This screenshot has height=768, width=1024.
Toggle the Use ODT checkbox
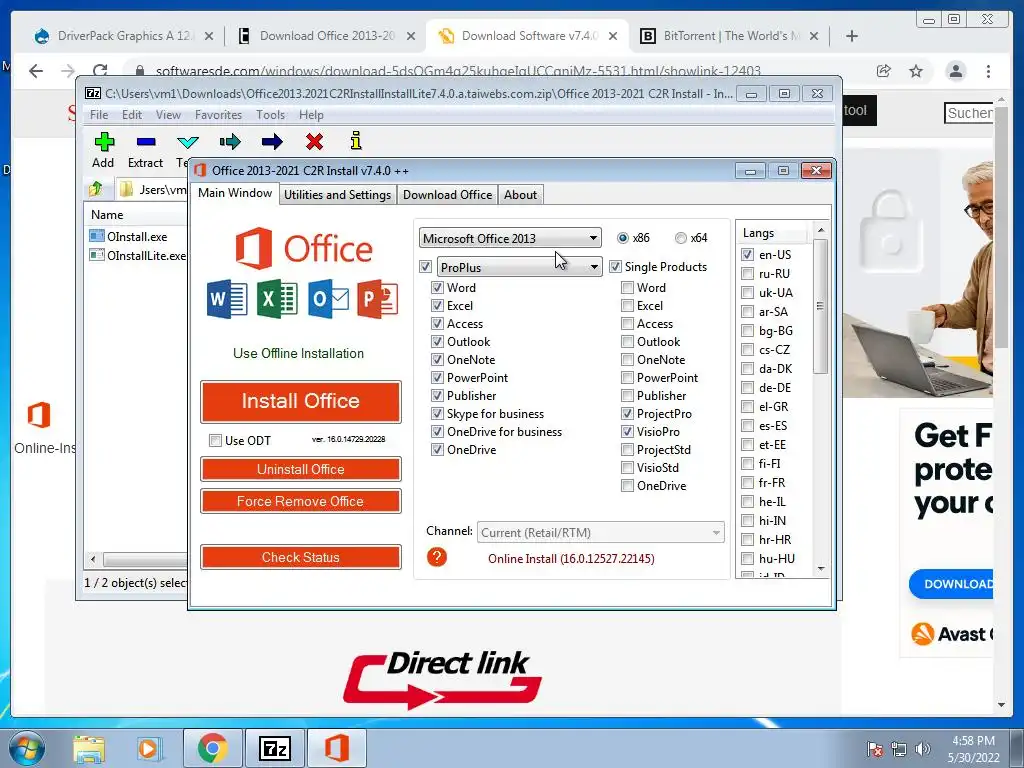point(215,440)
